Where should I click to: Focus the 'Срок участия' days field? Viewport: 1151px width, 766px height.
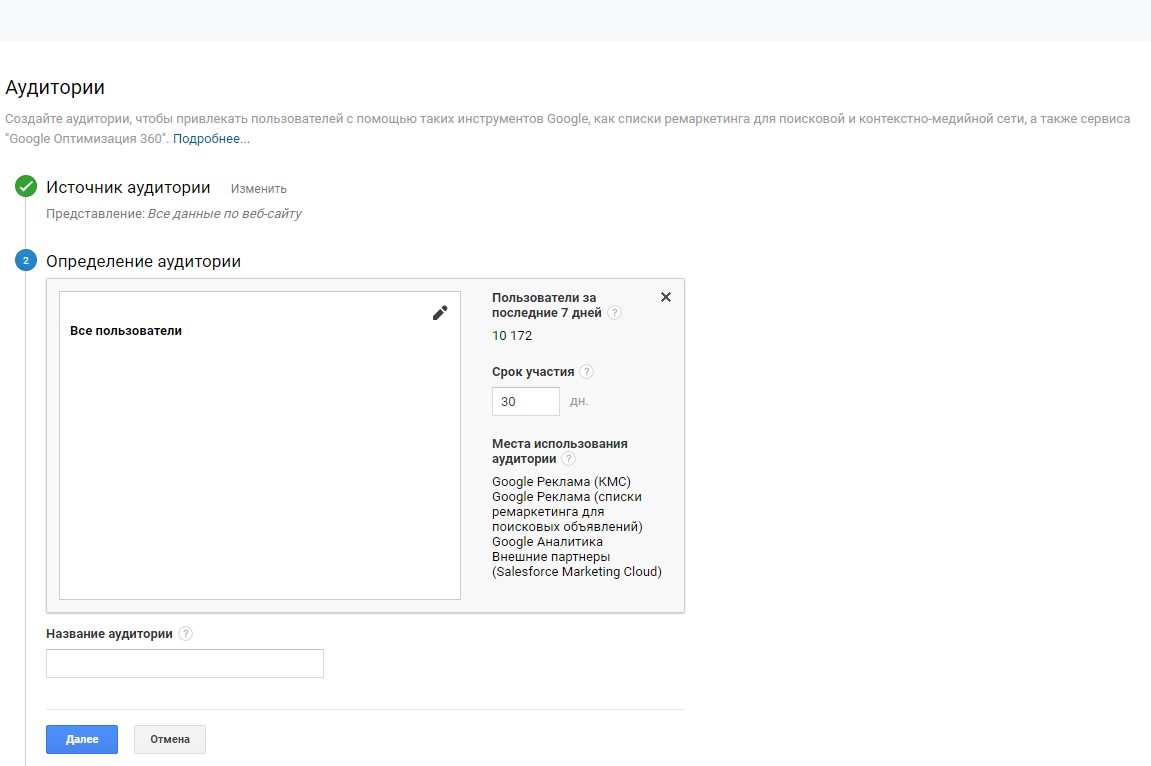[525, 401]
